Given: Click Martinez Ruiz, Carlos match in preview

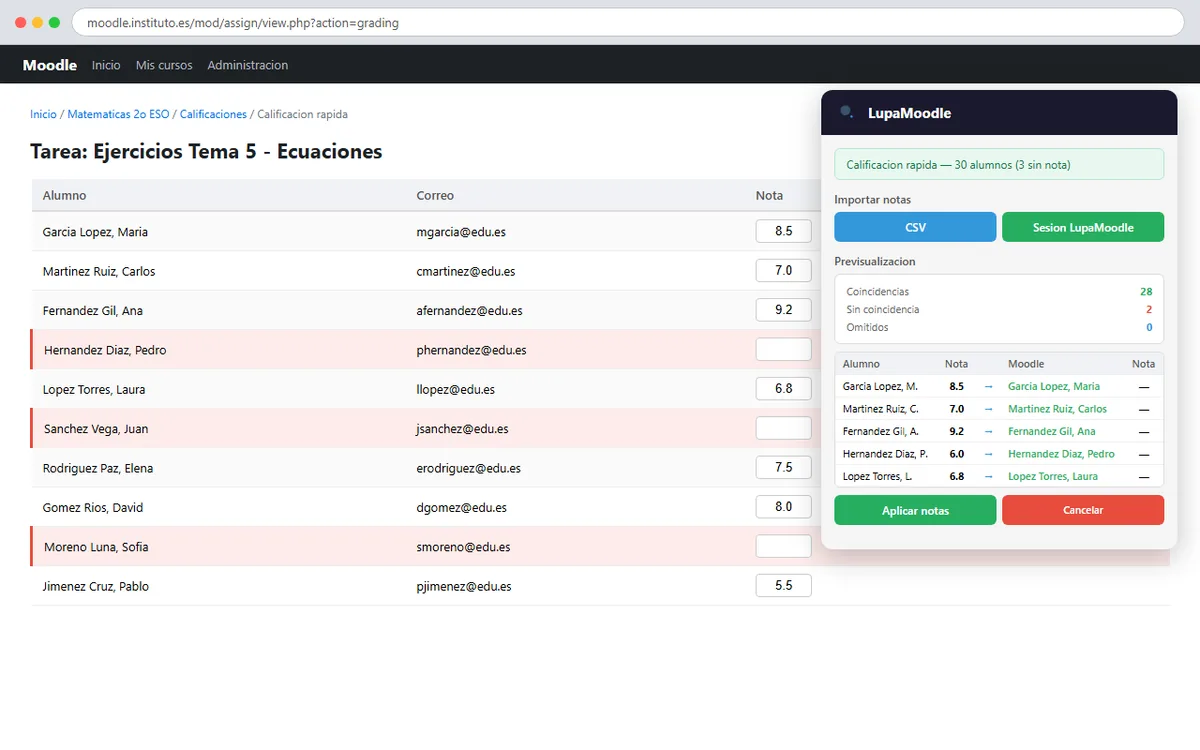Looking at the screenshot, I should (1057, 409).
